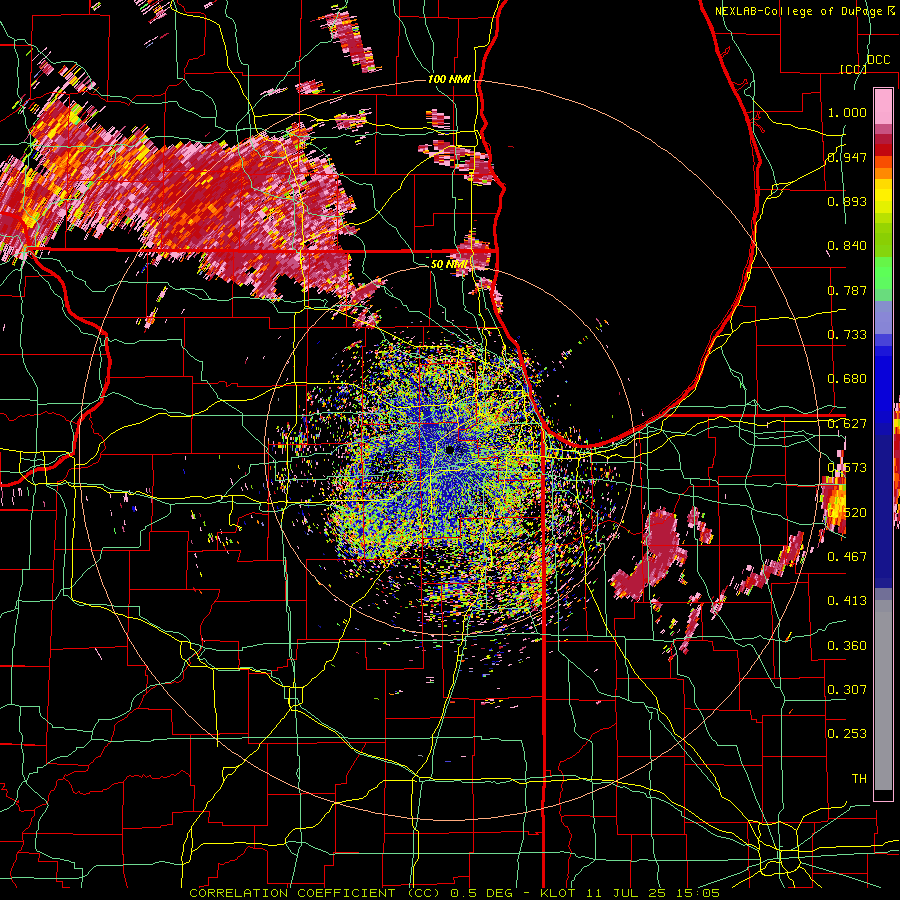Click CORRELATION COEFFICIENT in the bottom caption
Viewport: 900px width, 900px height.
click(292, 893)
